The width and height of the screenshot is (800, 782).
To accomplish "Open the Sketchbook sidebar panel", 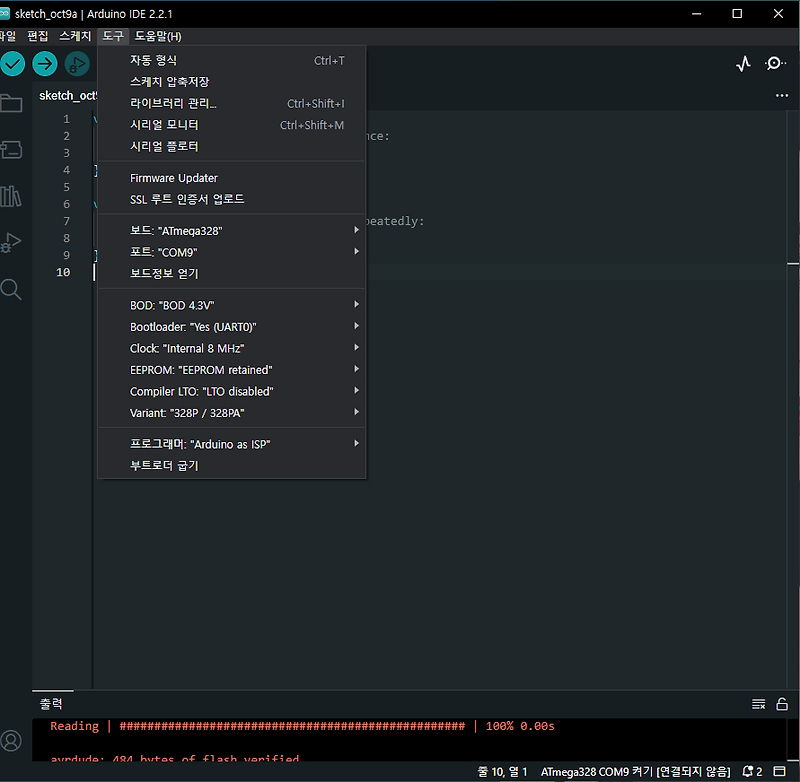I will (11, 101).
